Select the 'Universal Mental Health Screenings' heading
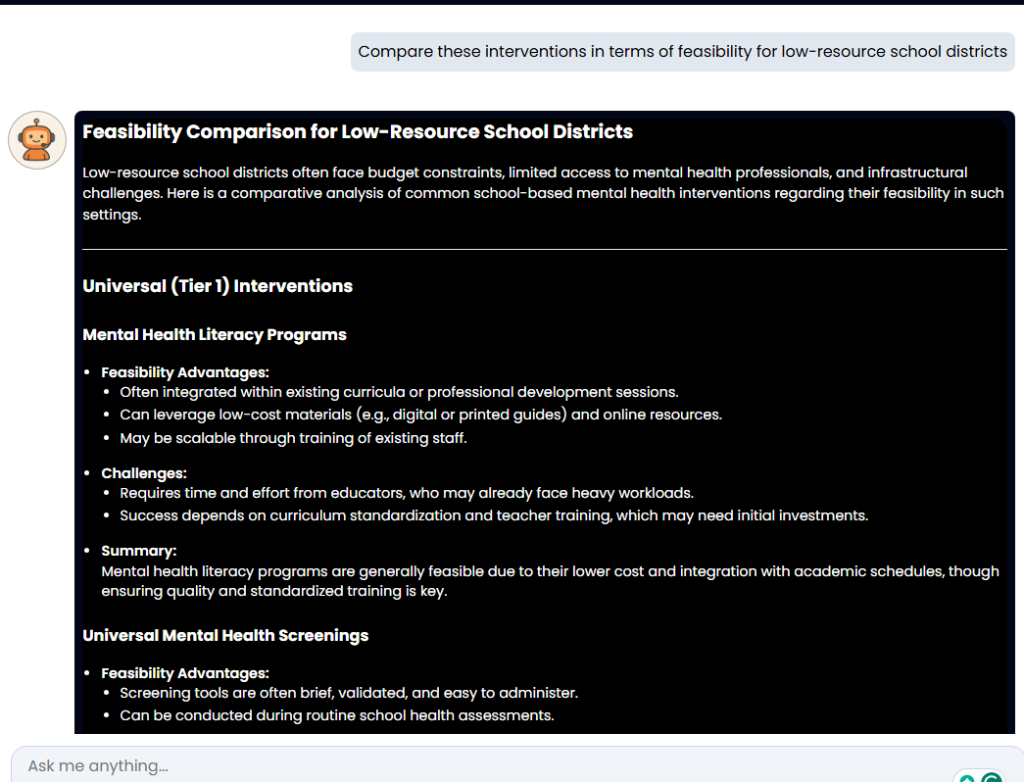This screenshot has height=782, width=1024. coord(225,636)
